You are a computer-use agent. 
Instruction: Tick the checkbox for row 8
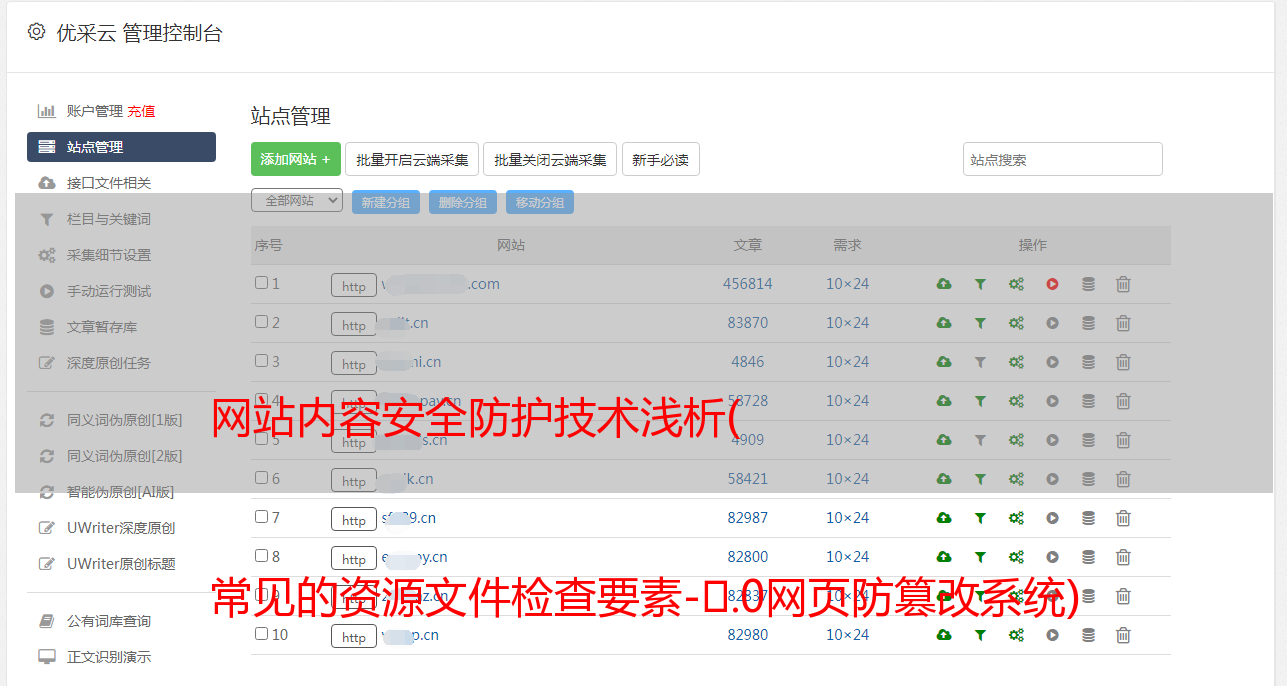point(261,556)
